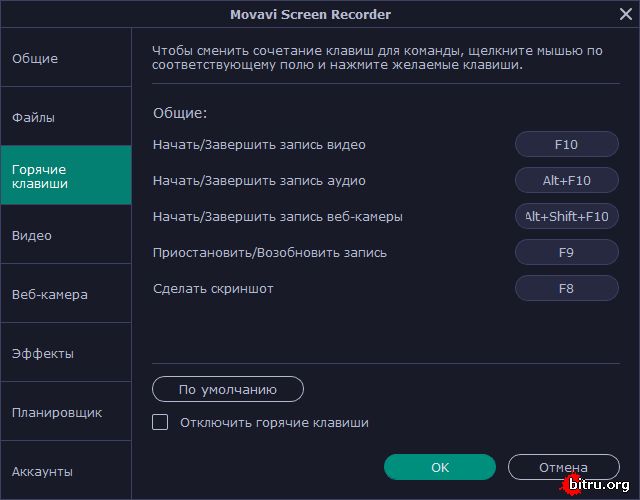The width and height of the screenshot is (640, 500).
Task: Click the Сделать скриншот label
Action: pos(213,289)
